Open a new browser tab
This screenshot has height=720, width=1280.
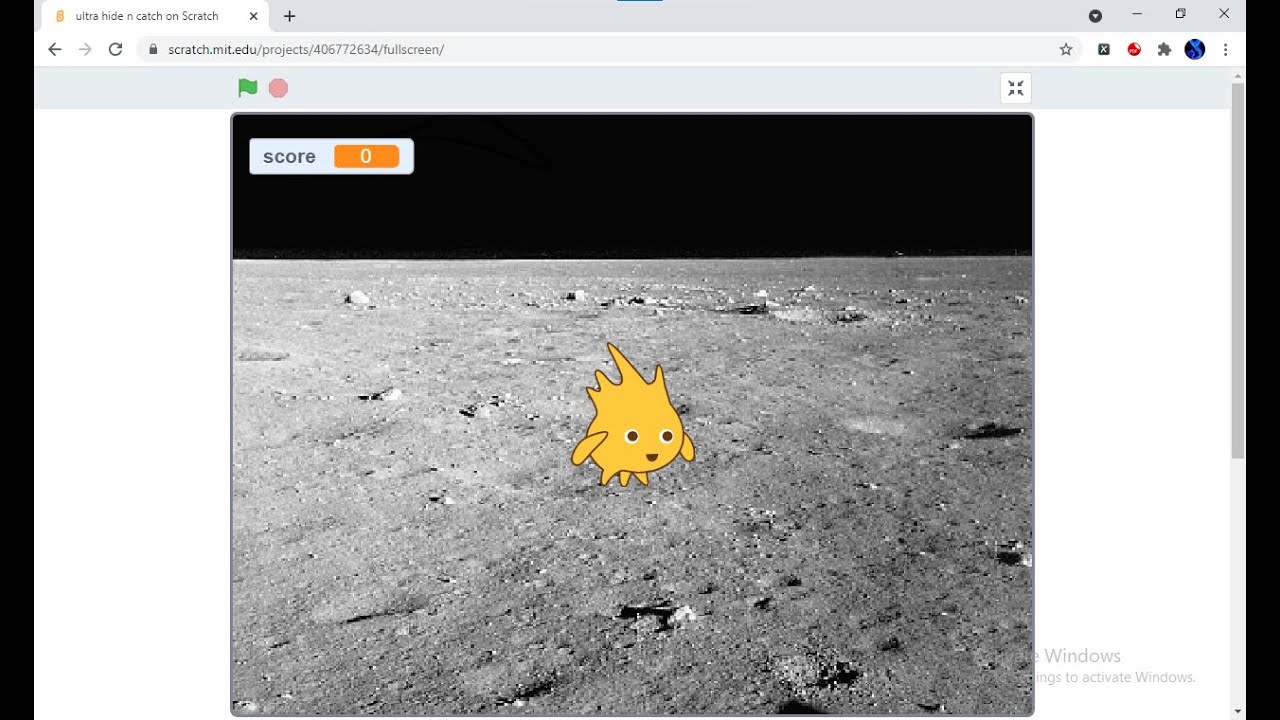(290, 16)
